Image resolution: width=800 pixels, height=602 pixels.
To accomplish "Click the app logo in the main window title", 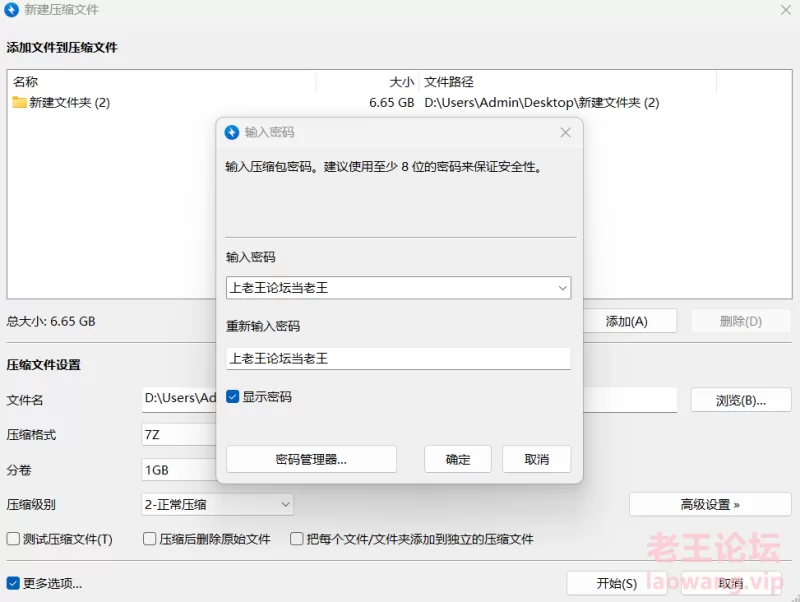I will (11, 10).
